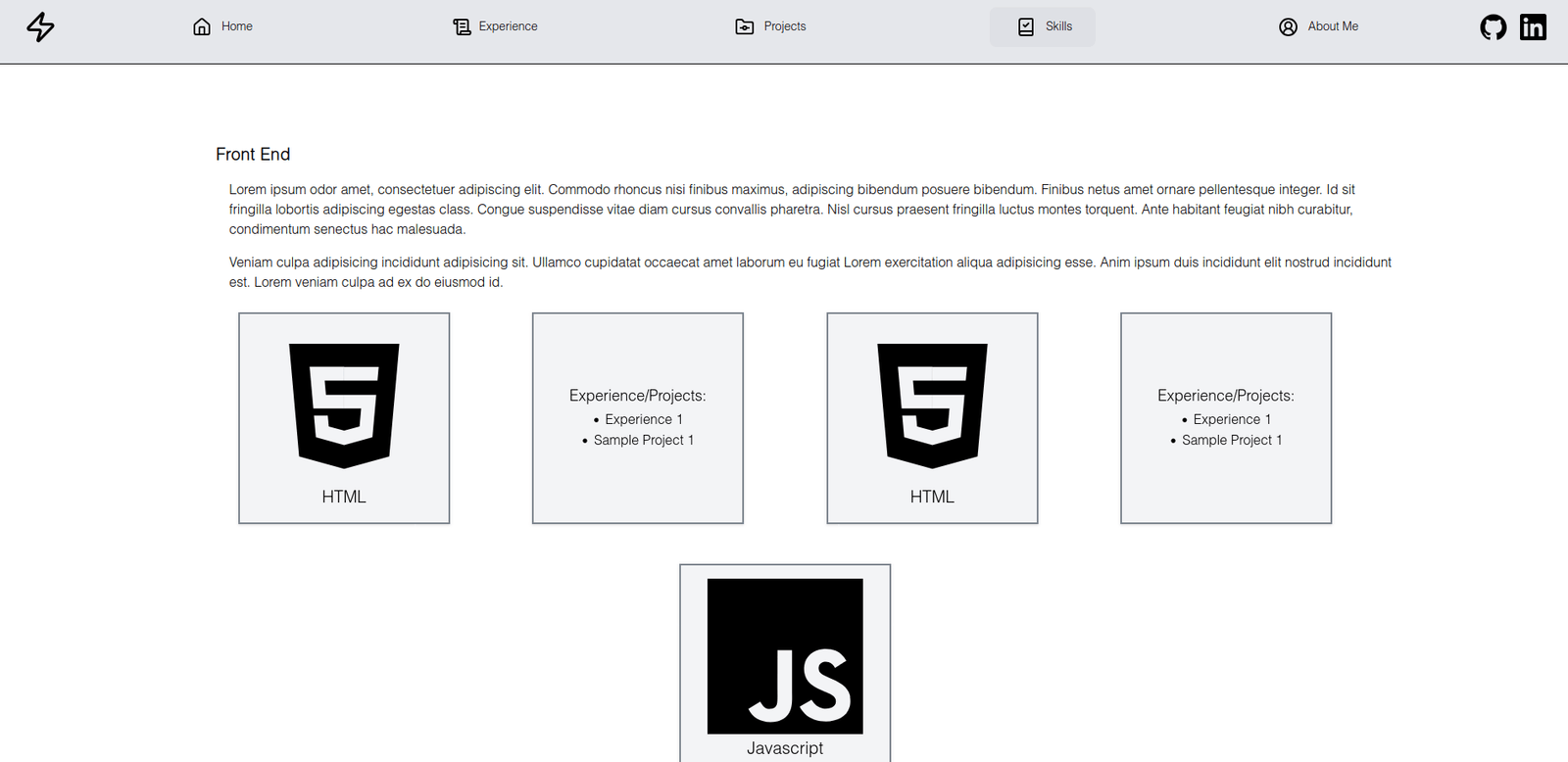This screenshot has height=762, width=1568.
Task: Click the Skills checklist icon
Action: pos(1026,26)
